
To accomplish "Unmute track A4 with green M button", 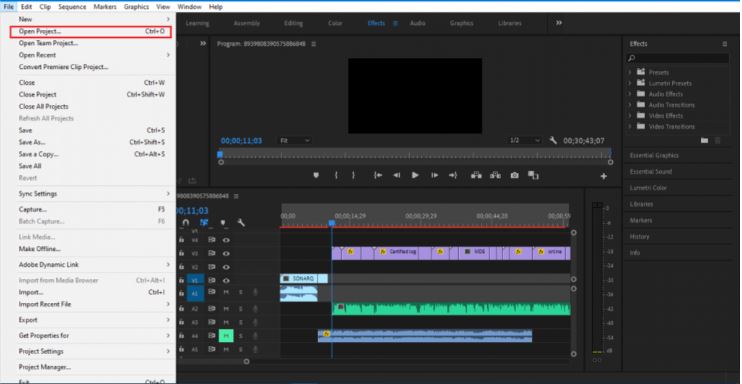I will [x=226, y=336].
